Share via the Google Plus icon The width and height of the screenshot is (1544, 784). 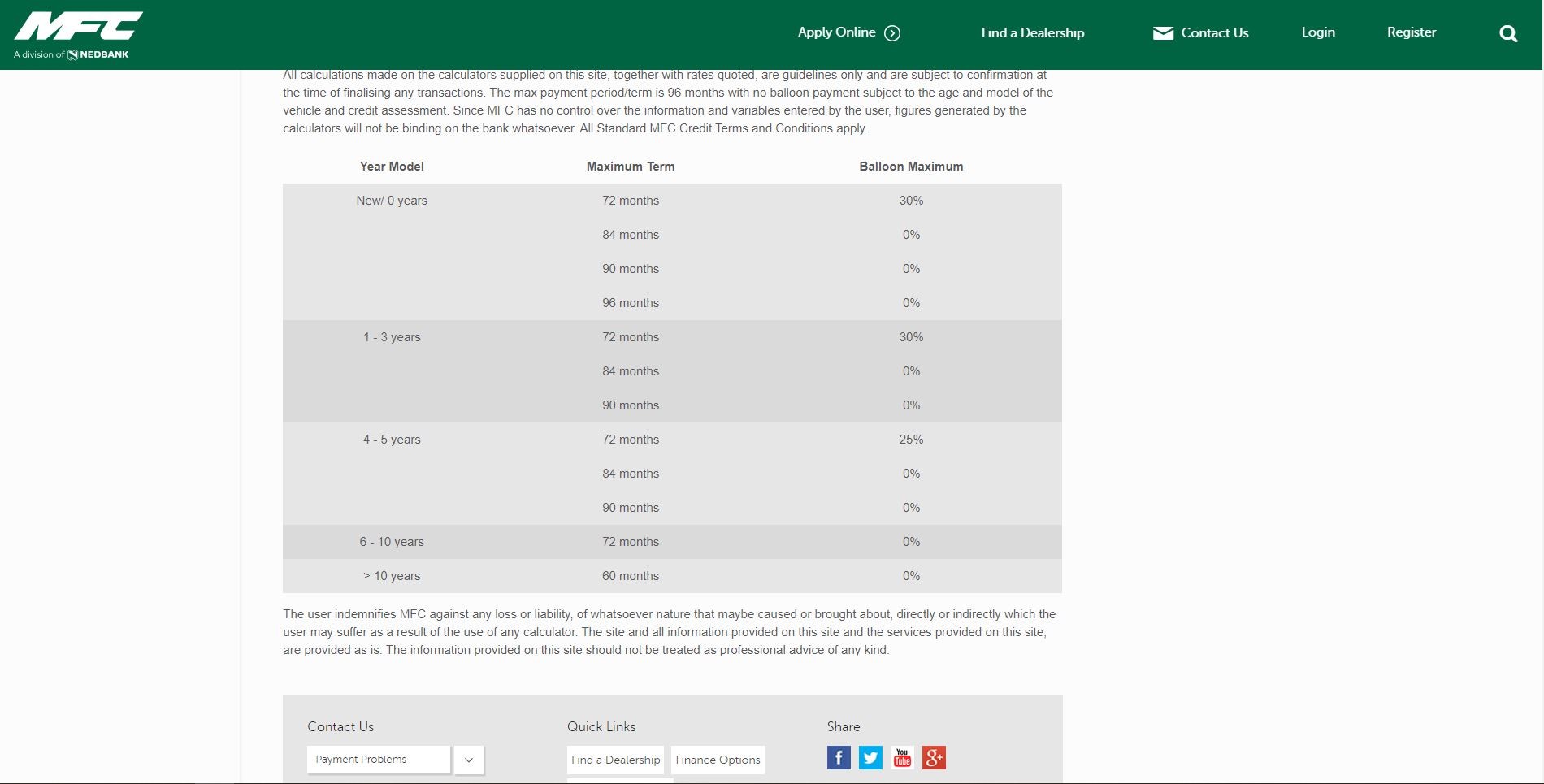(x=934, y=758)
